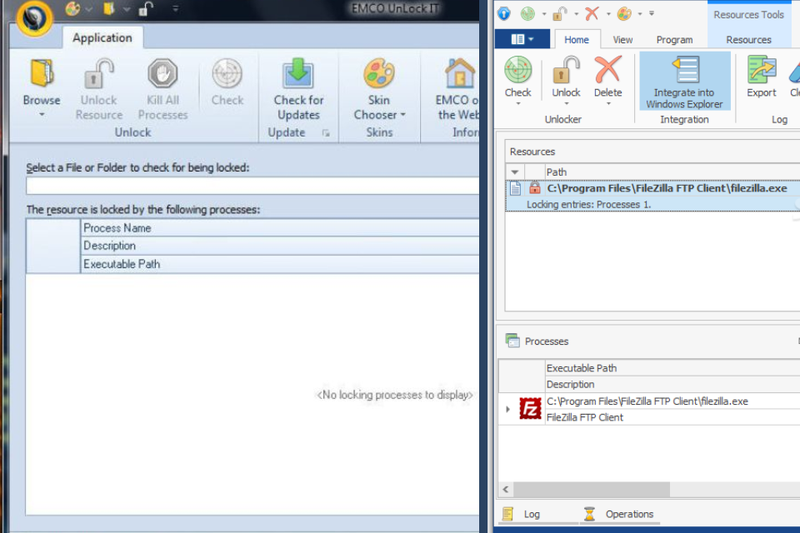
Task: Click the palette icon in left window title bar
Action: pyautogui.click(x=73, y=9)
